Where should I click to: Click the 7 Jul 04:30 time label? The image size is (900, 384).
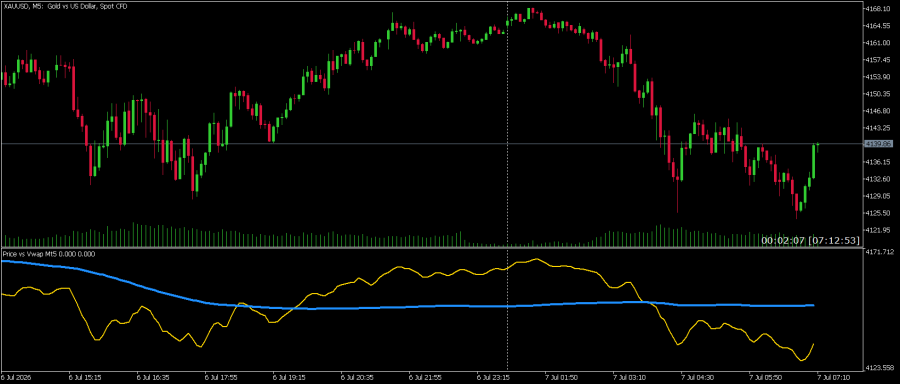pyautogui.click(x=699, y=378)
